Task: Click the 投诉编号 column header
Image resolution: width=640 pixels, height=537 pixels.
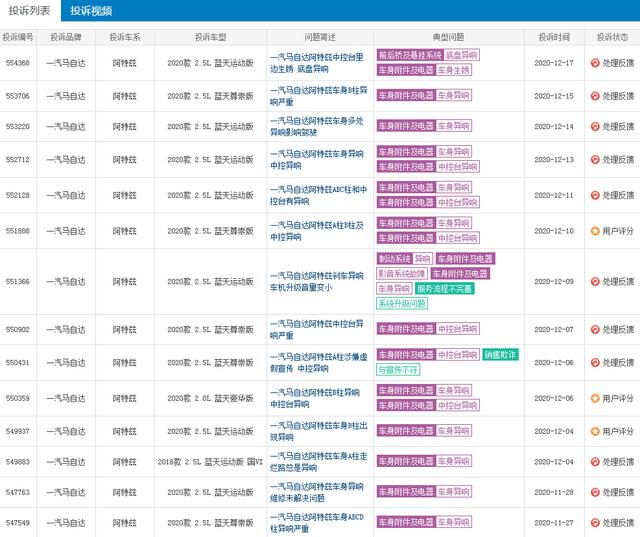Action: pos(18,37)
